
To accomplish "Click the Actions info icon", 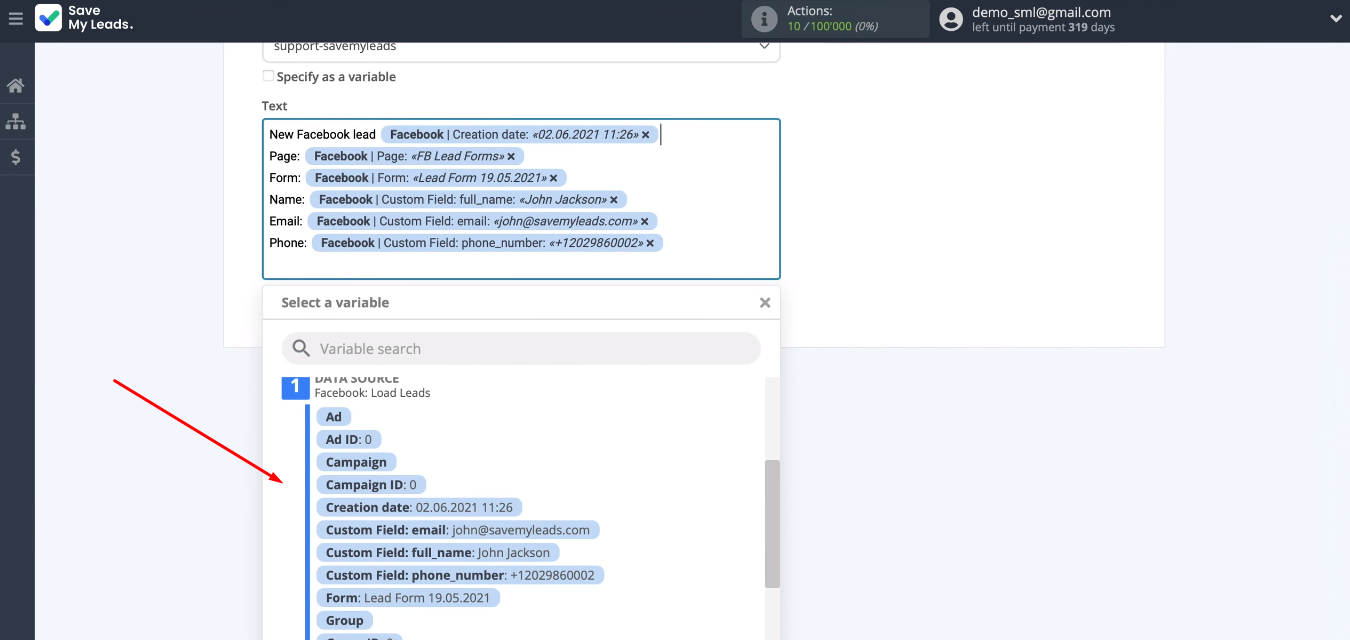I will [764, 19].
